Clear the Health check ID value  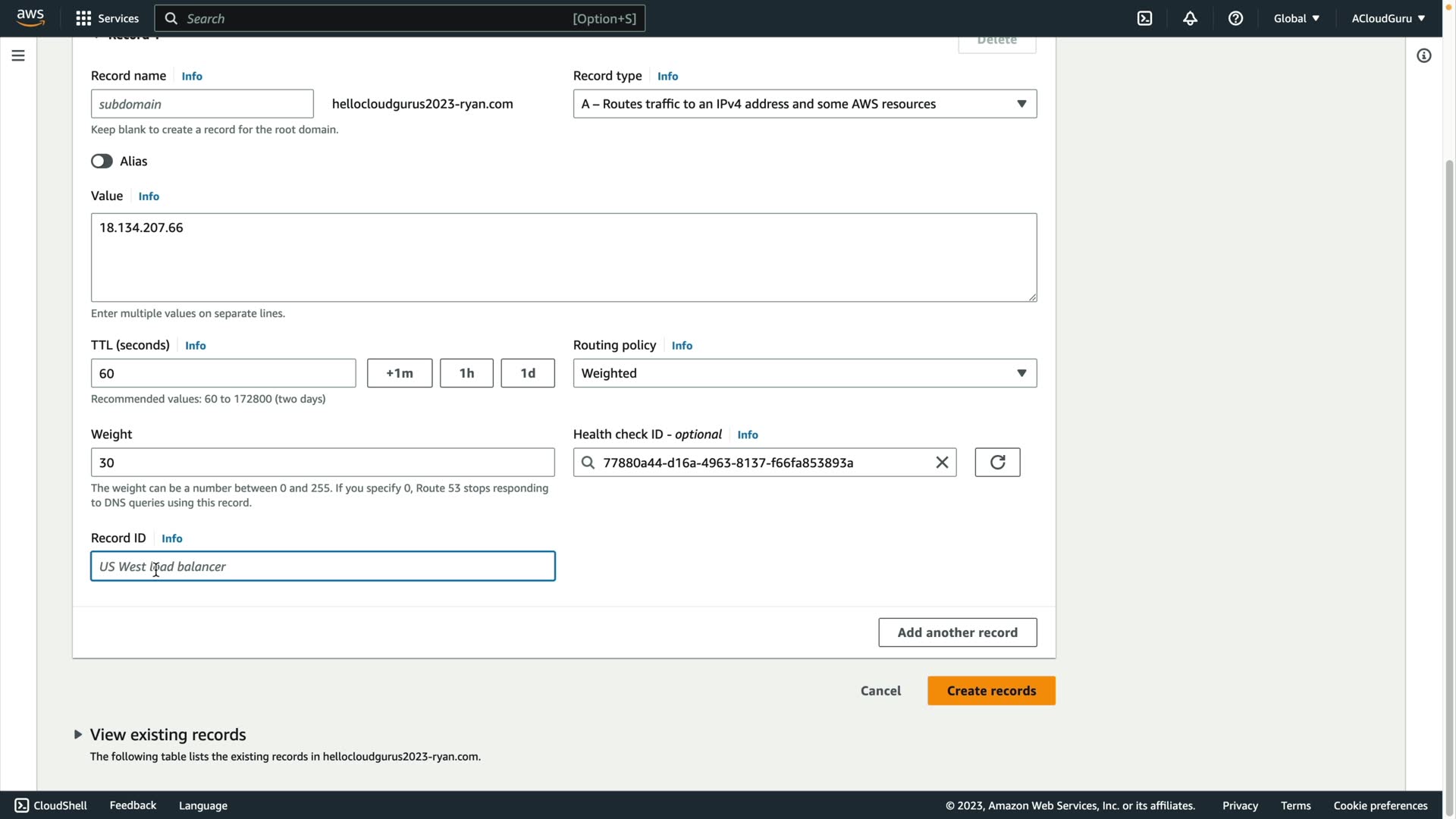[942, 462]
